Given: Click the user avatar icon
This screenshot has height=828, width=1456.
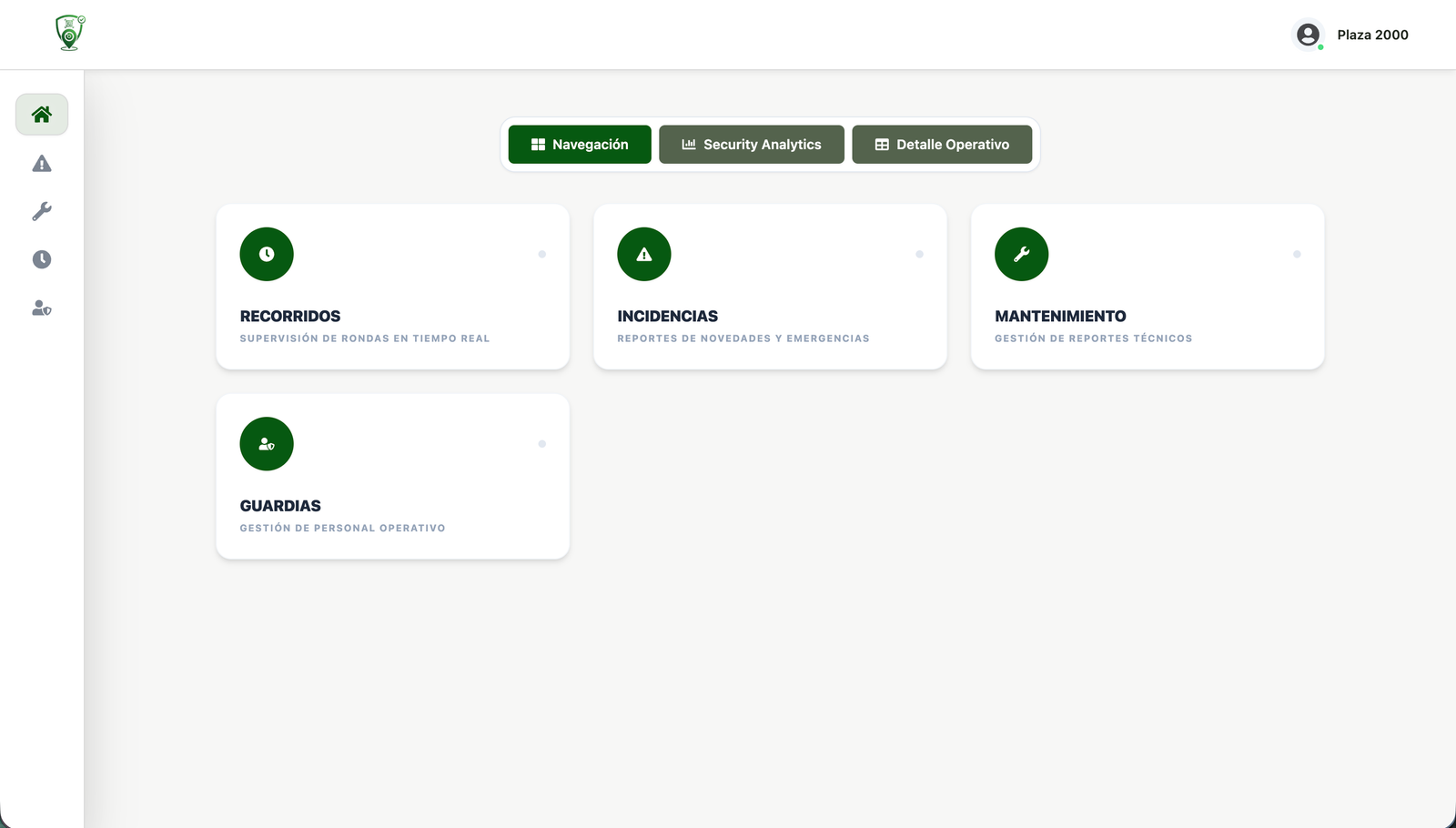Looking at the screenshot, I should coord(1308,35).
